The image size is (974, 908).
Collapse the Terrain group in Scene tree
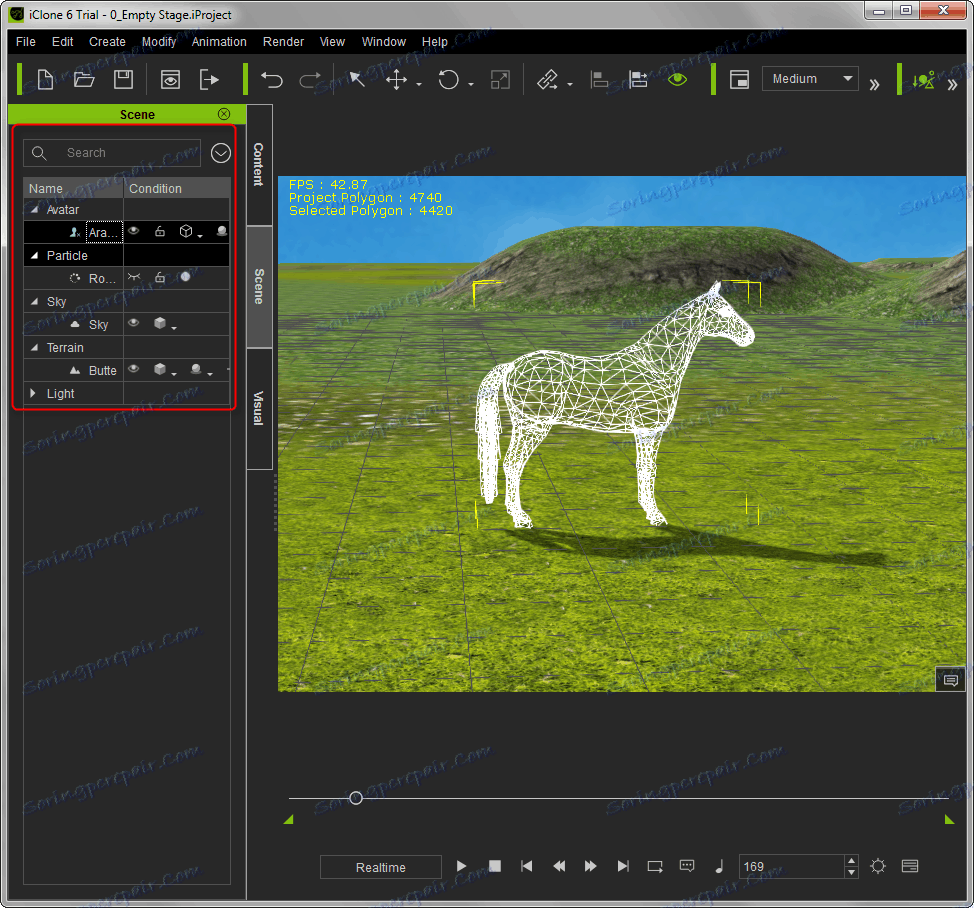[x=35, y=348]
